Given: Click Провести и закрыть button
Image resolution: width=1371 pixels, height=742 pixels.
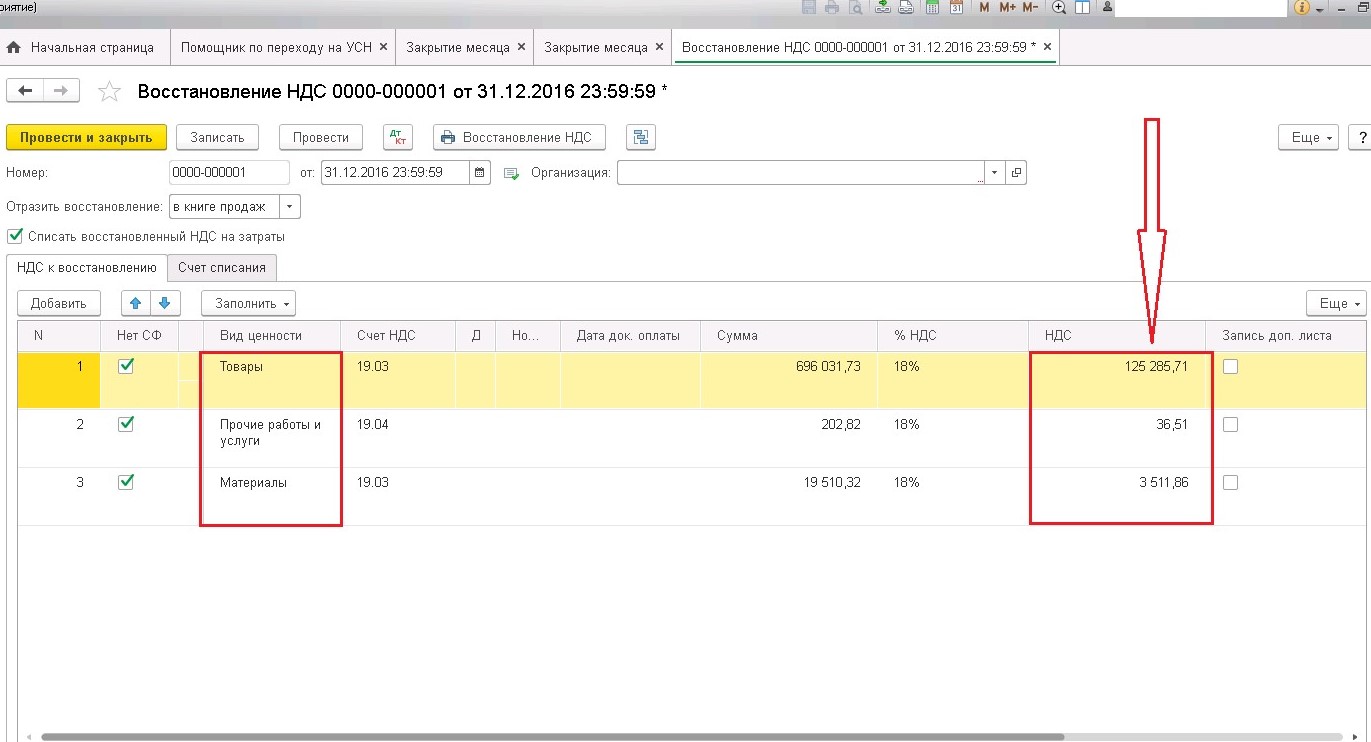Looking at the screenshot, I should point(86,138).
